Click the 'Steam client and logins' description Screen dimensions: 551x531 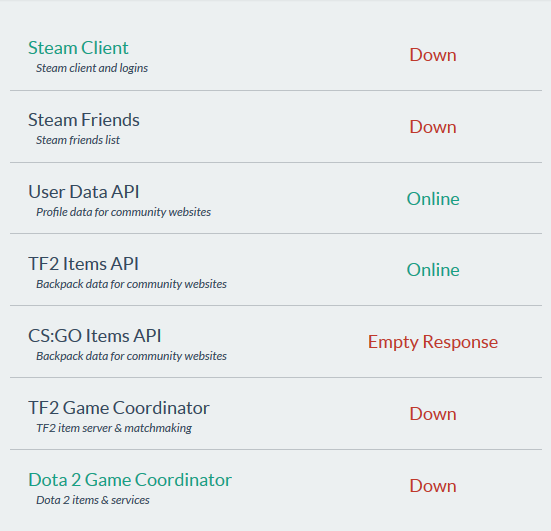pyautogui.click(x=92, y=68)
